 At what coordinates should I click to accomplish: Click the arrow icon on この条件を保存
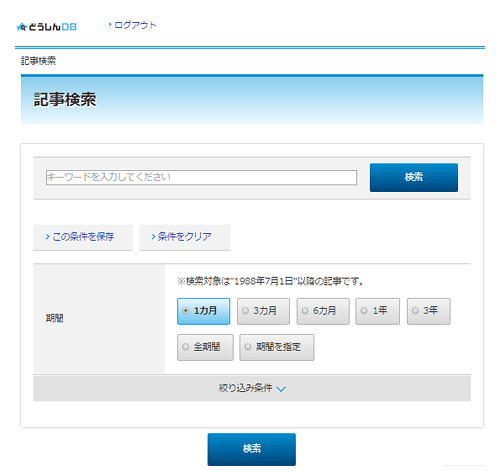click(x=47, y=237)
